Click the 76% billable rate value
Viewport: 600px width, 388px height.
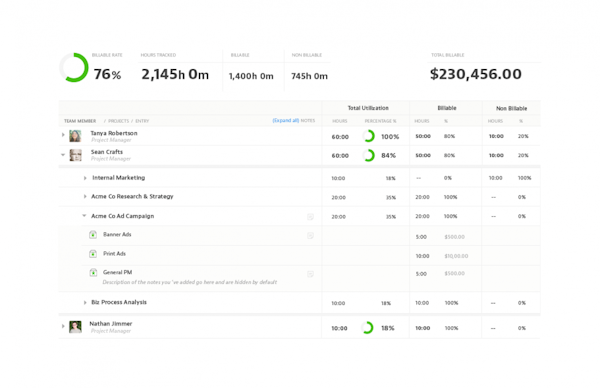[x=107, y=74]
